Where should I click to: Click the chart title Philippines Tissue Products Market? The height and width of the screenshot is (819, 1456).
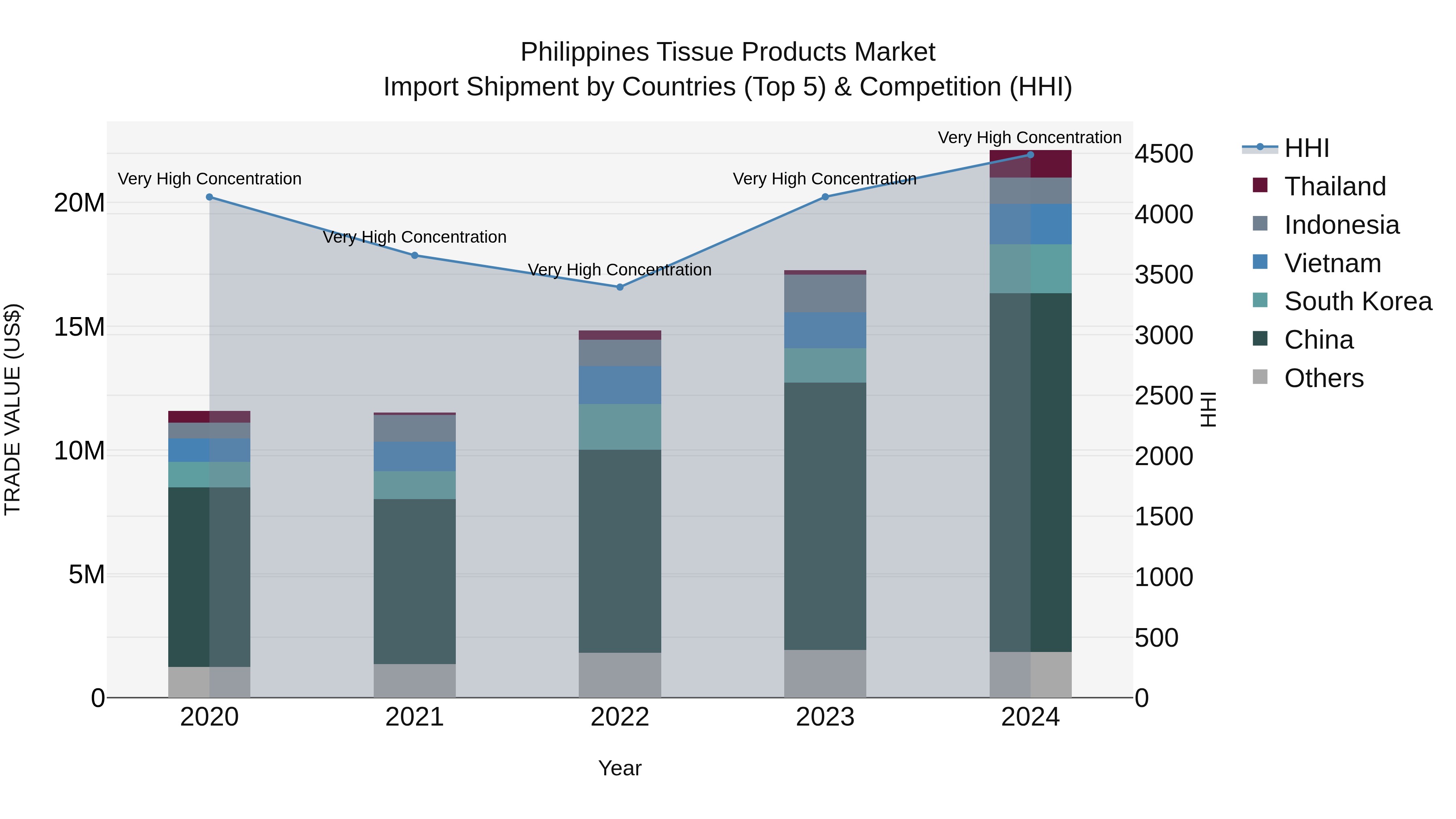pos(728,52)
